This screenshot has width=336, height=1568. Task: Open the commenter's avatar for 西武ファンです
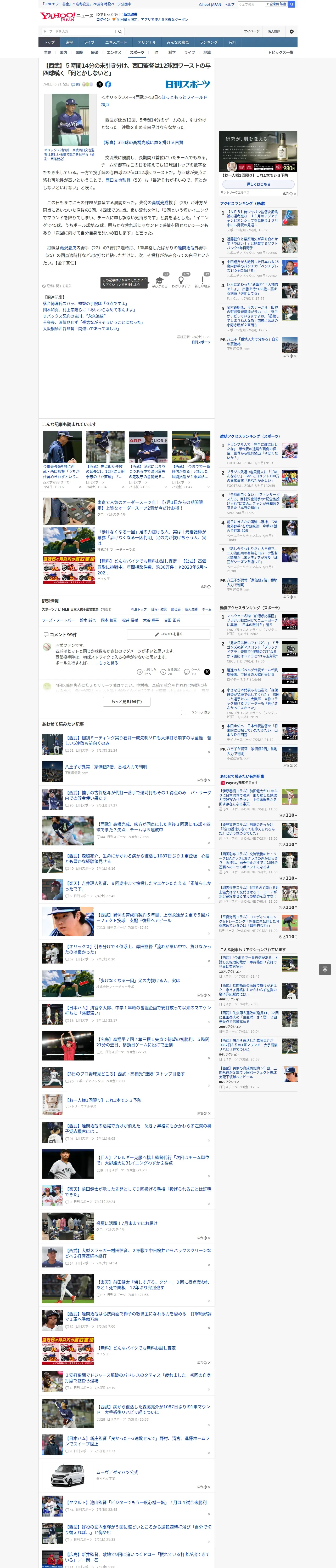[47, 647]
